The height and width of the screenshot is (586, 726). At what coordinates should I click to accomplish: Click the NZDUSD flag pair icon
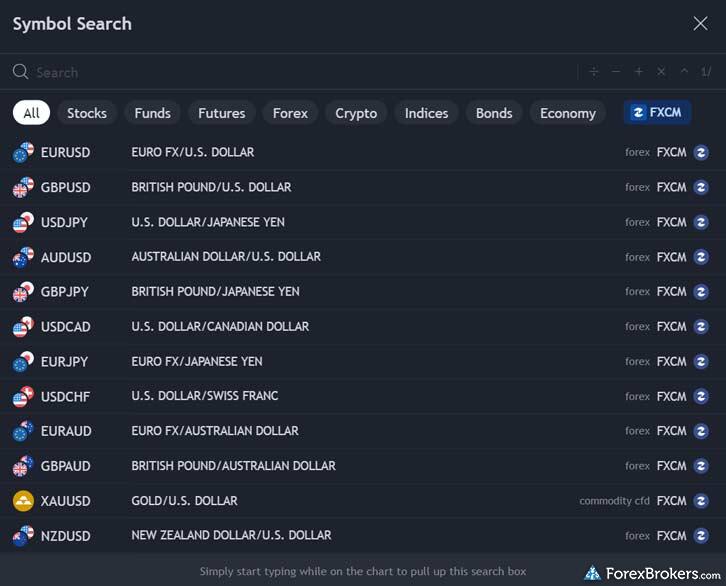click(x=23, y=536)
